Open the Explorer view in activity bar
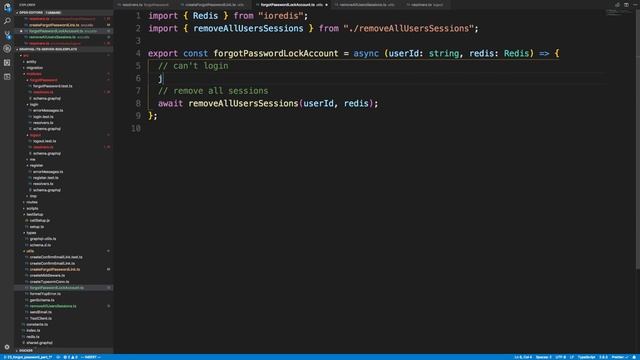The image size is (640, 360). click(7, 7)
